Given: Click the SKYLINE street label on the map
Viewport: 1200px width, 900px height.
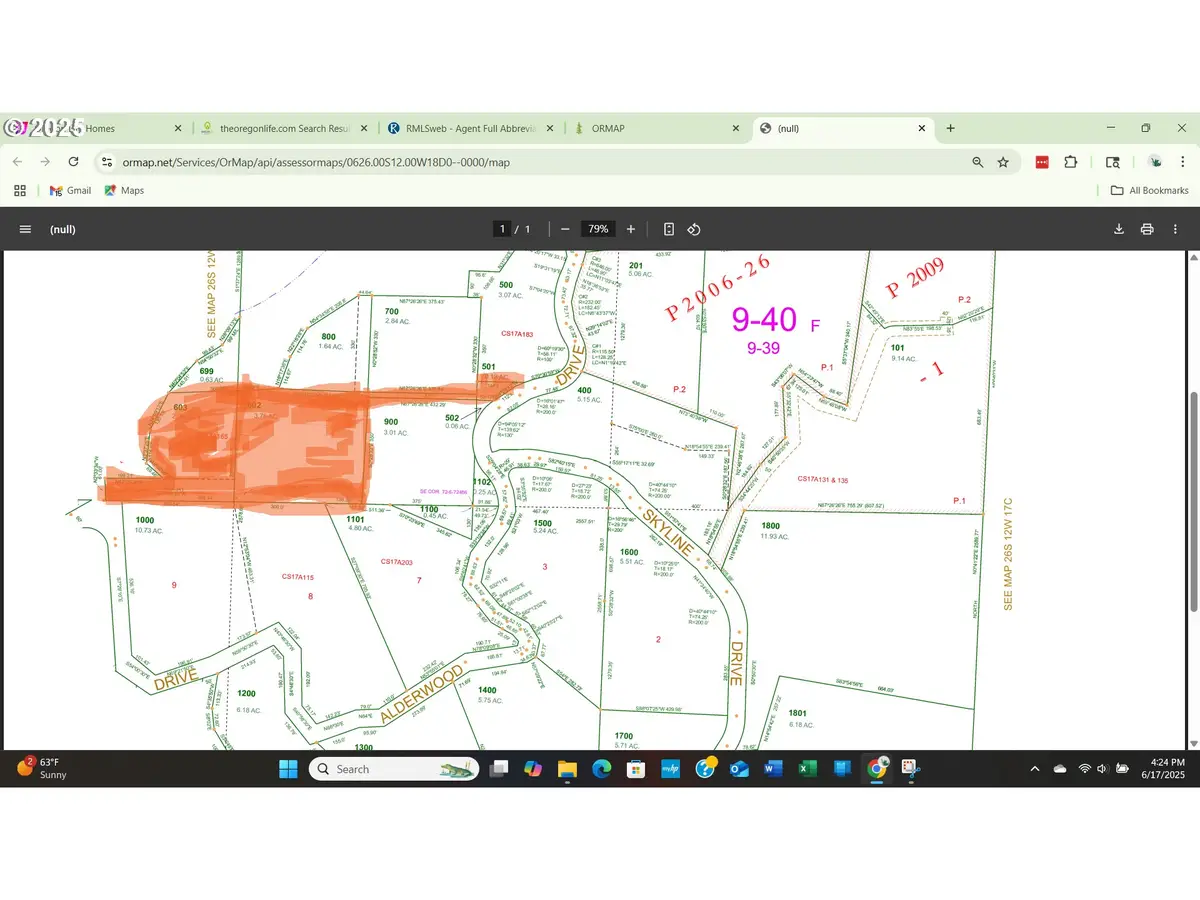Looking at the screenshot, I should [x=667, y=532].
